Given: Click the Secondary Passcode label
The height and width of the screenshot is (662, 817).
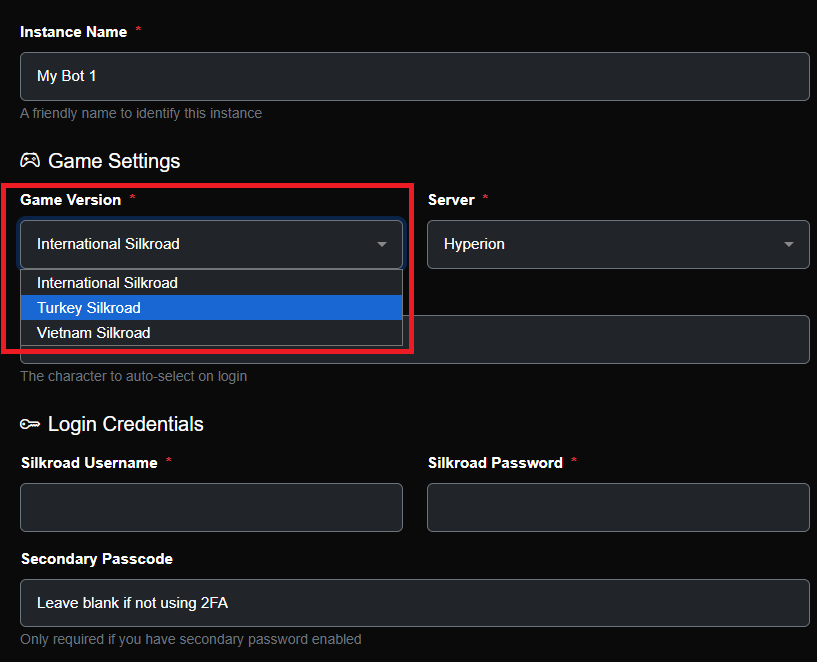Looking at the screenshot, I should click(96, 559).
